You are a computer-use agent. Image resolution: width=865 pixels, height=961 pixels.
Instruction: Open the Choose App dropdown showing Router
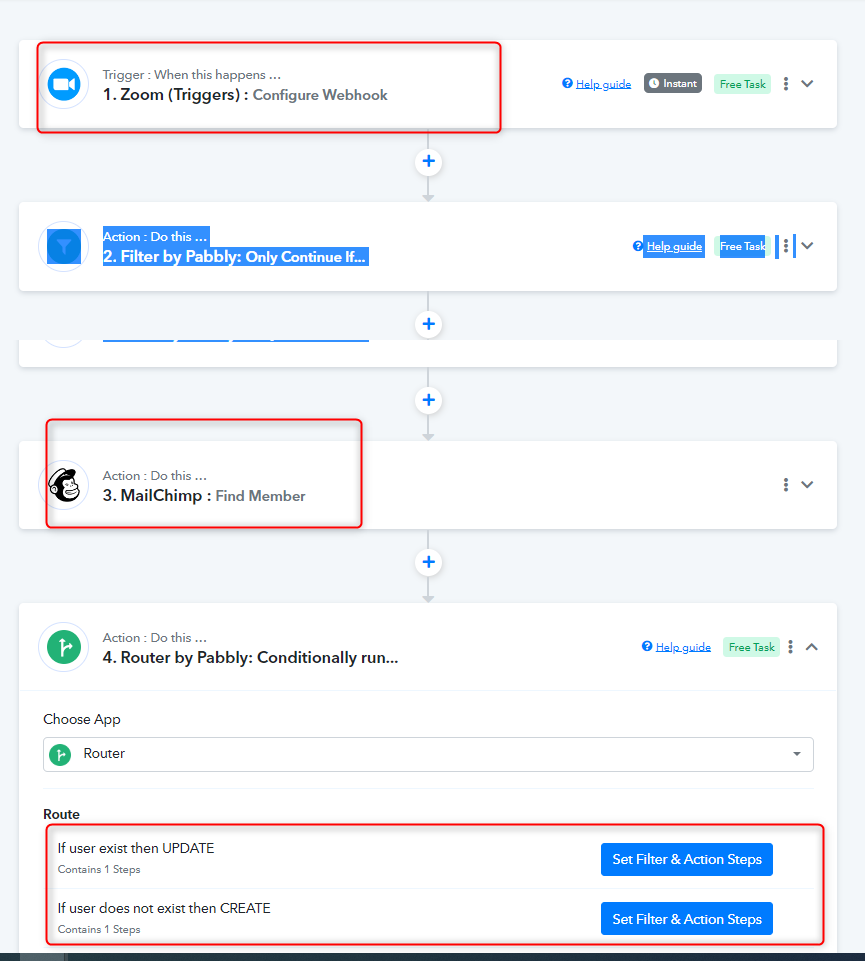[x=428, y=754]
